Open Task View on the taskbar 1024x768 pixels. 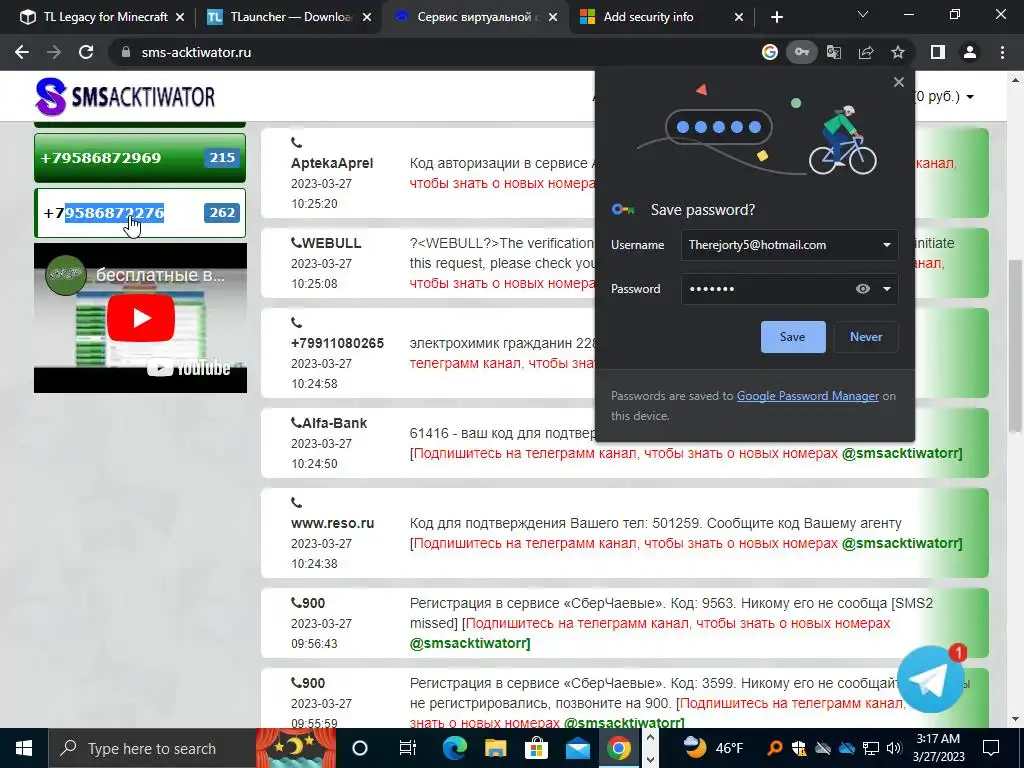pos(408,748)
